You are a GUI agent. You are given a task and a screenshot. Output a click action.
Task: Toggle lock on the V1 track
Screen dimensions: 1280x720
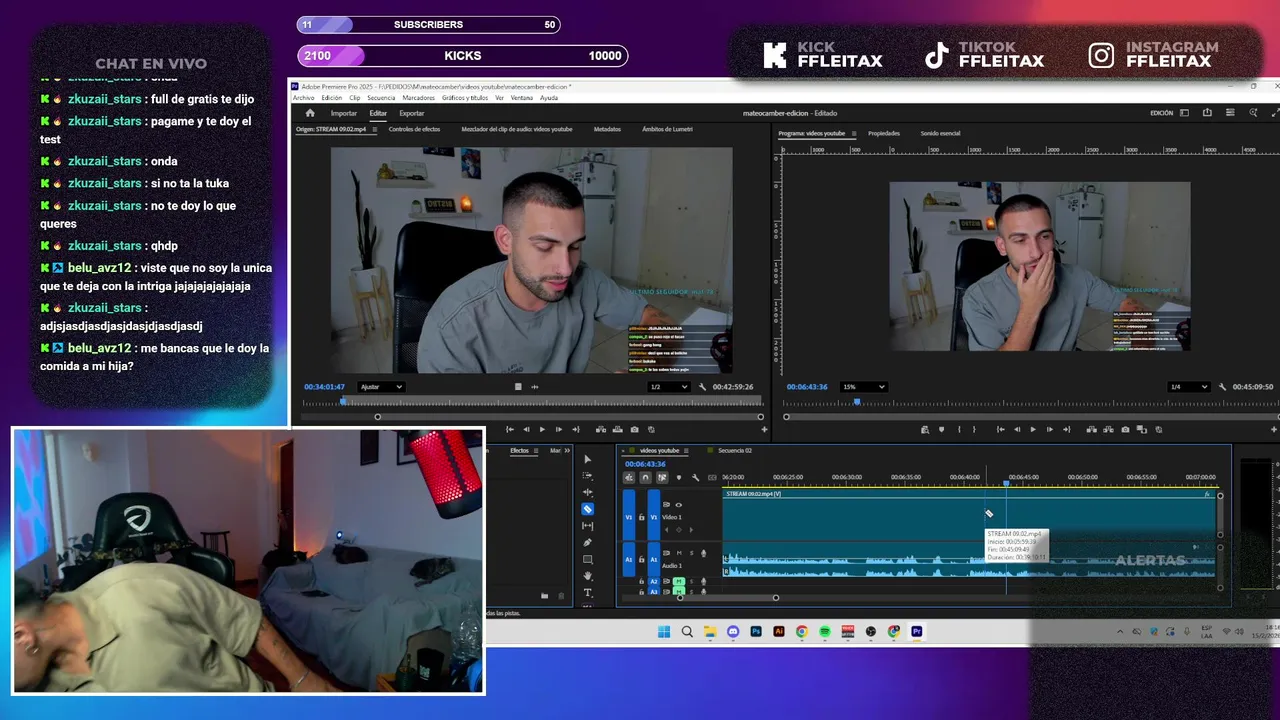[642, 517]
